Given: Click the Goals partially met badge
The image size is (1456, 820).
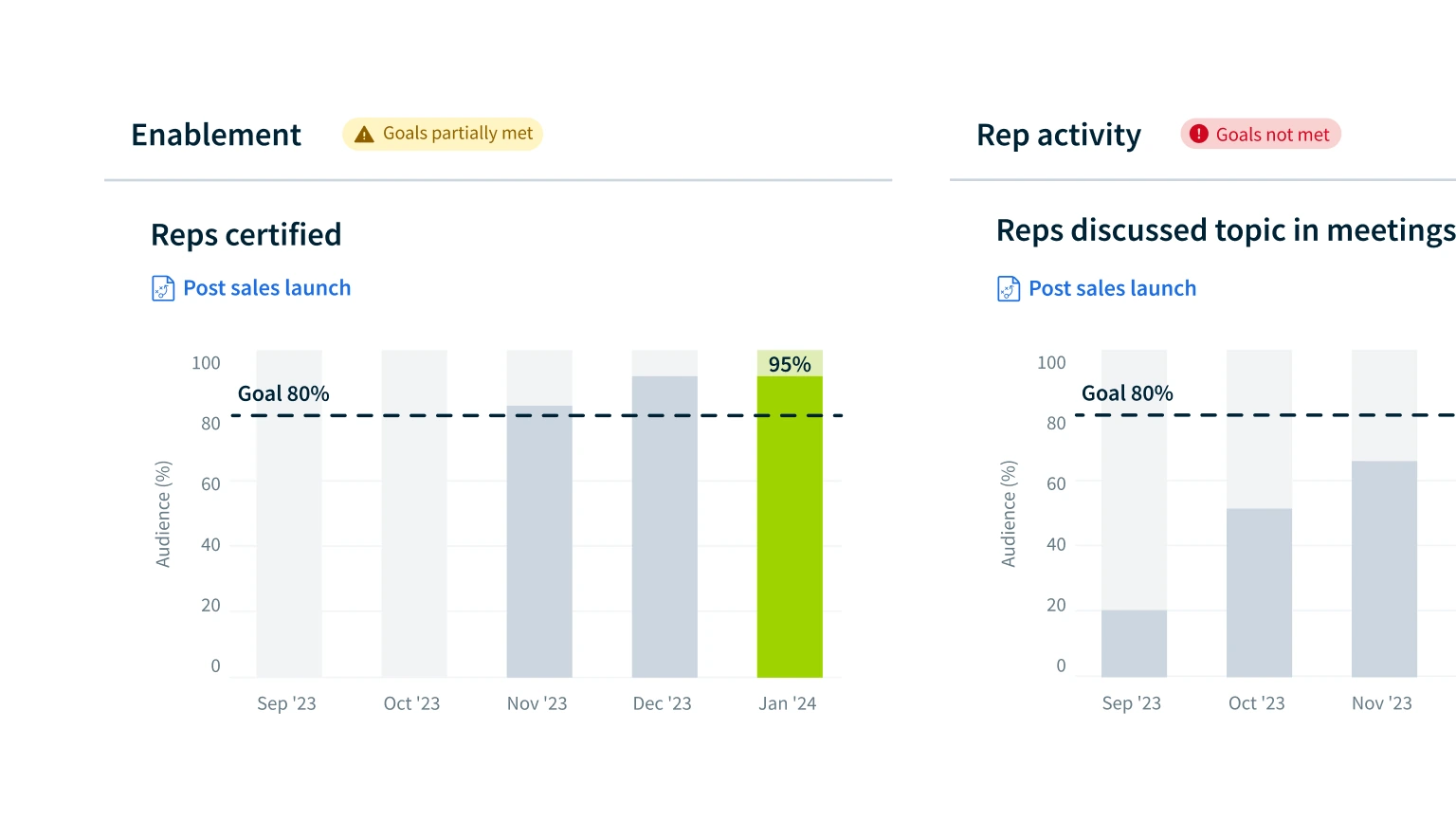Looking at the screenshot, I should tap(443, 134).
